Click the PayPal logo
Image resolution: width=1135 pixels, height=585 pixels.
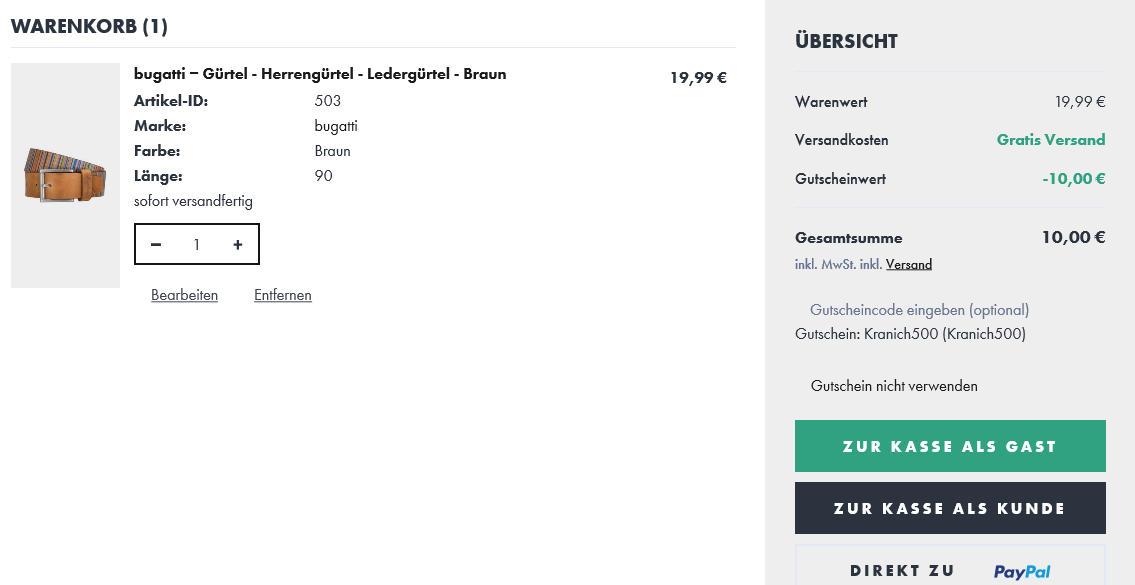[1022, 572]
